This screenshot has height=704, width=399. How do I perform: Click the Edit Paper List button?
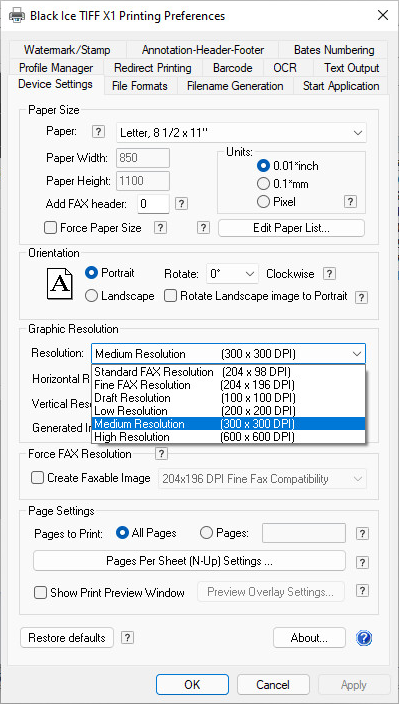click(291, 228)
